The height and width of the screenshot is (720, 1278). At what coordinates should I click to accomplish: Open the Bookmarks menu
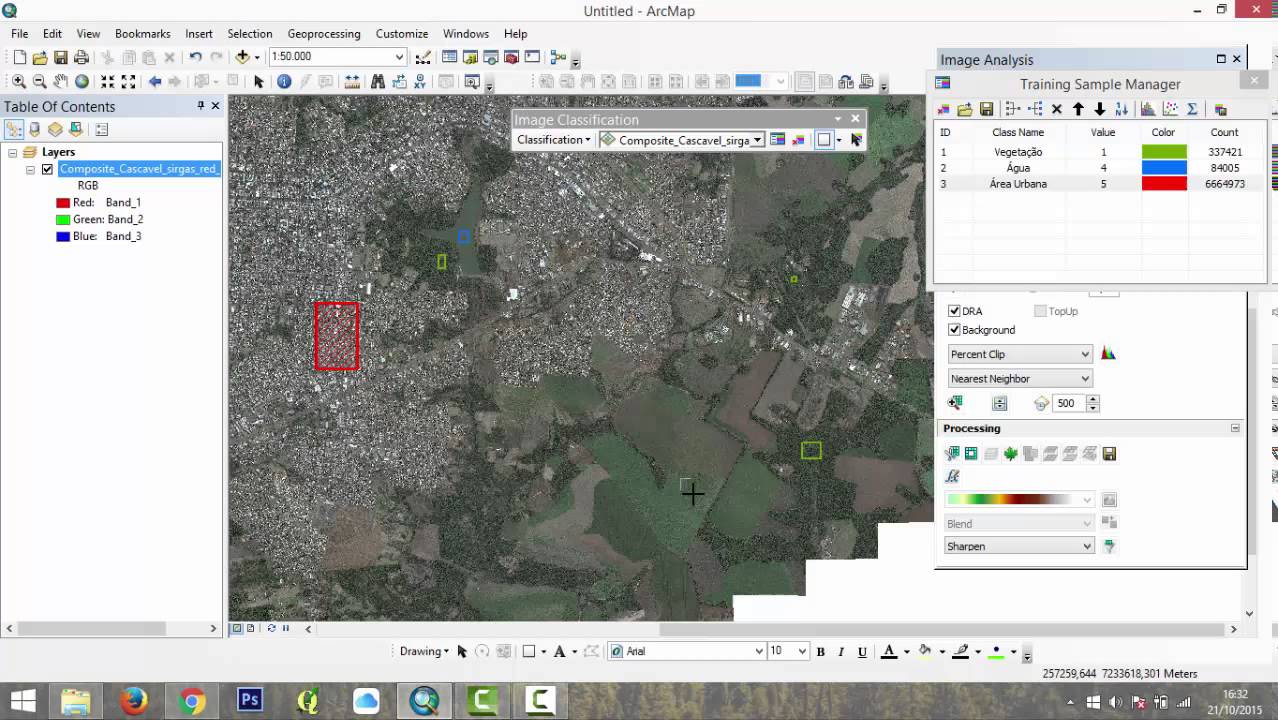pos(143,33)
